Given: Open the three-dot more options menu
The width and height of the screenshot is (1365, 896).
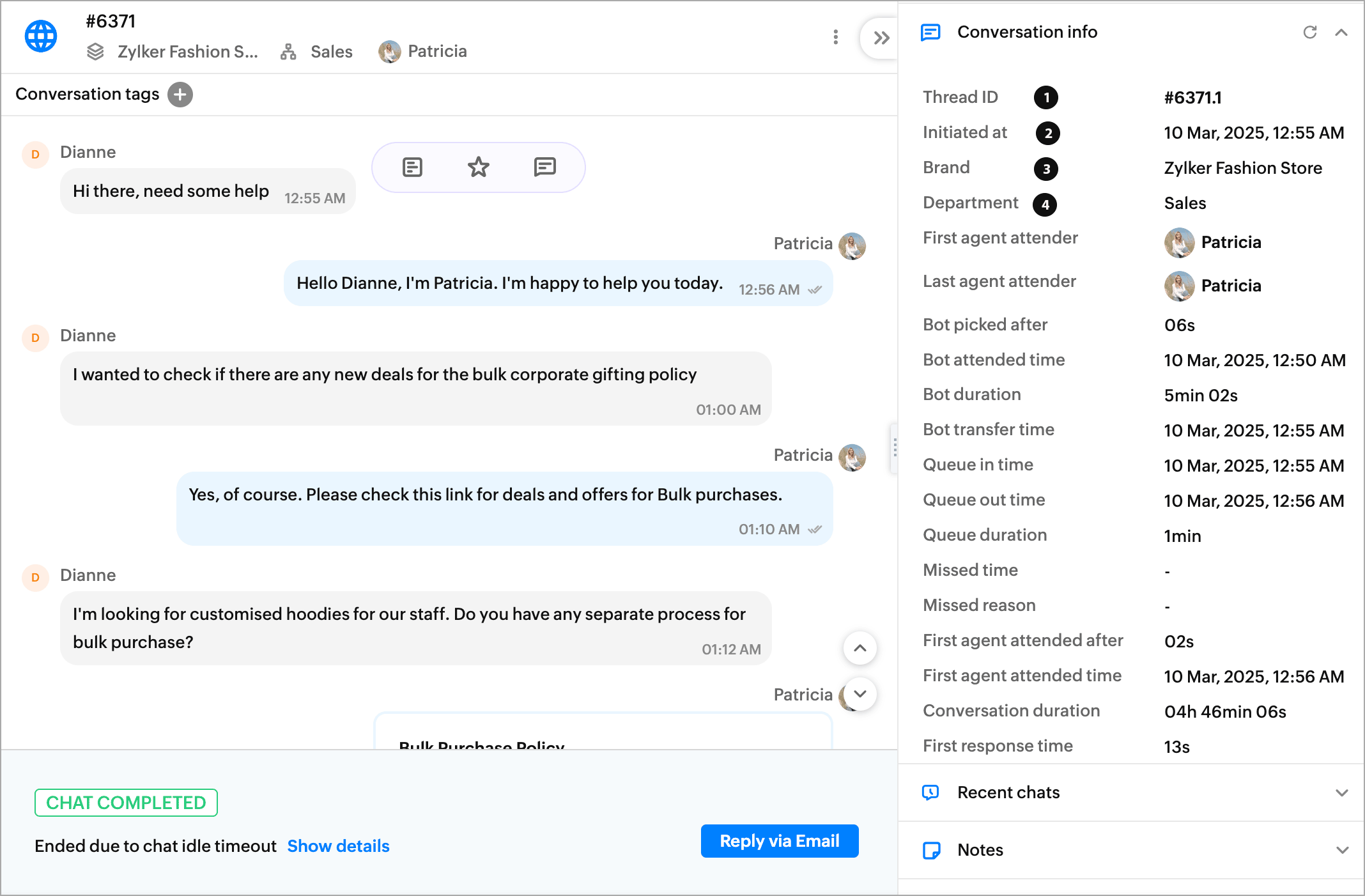Looking at the screenshot, I should [835, 37].
